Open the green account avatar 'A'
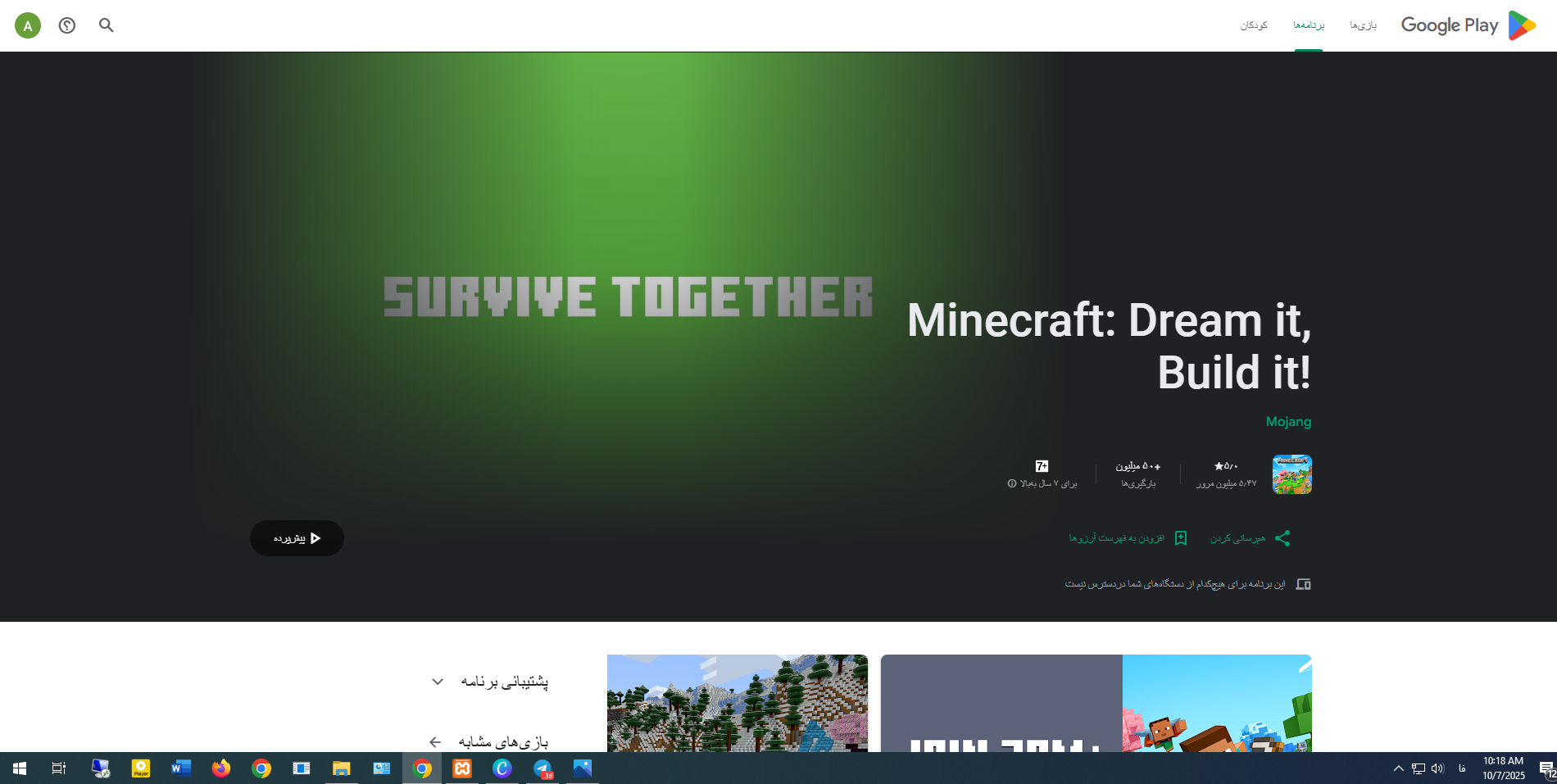The width and height of the screenshot is (1557, 784). point(28,25)
